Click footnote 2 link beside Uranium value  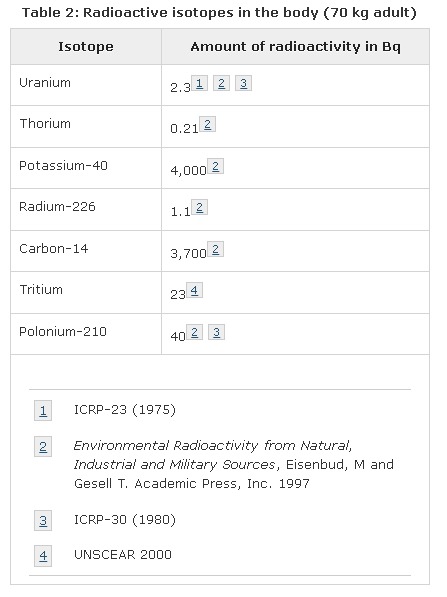point(221,83)
